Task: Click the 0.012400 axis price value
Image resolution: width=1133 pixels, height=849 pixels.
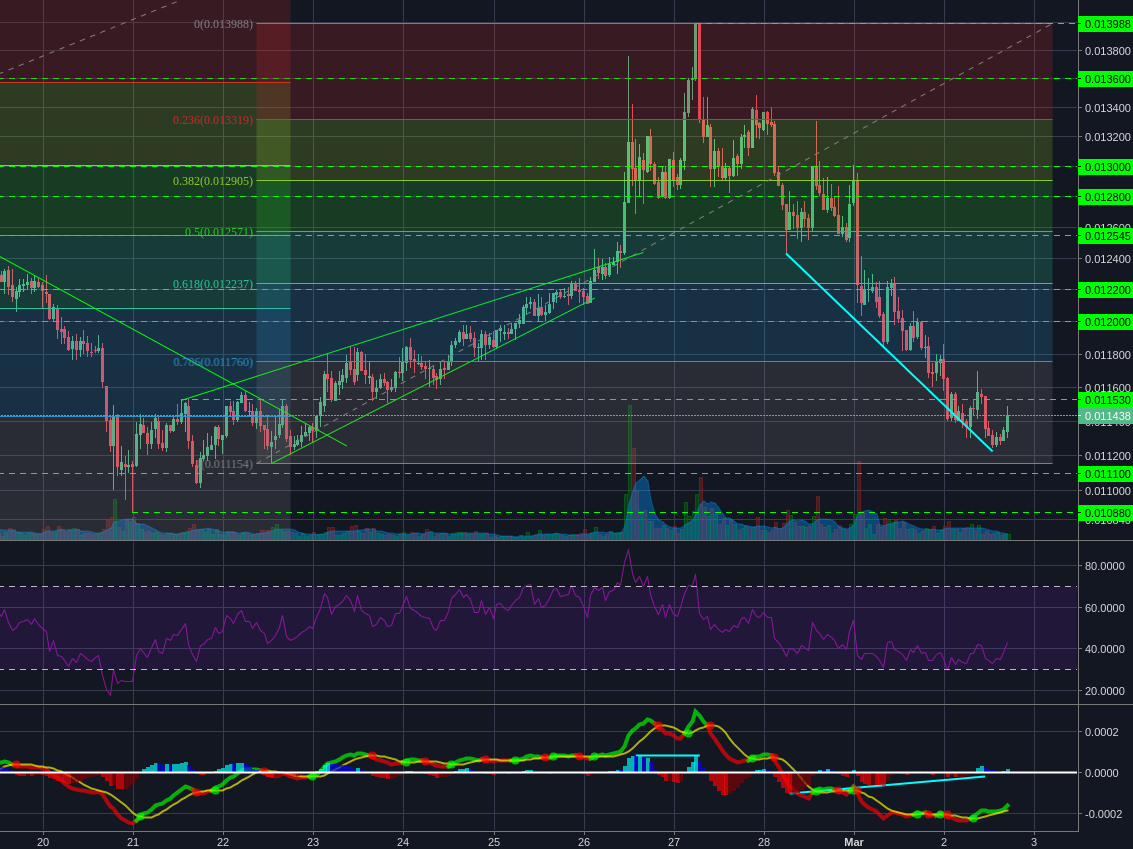Action: click(1107, 259)
